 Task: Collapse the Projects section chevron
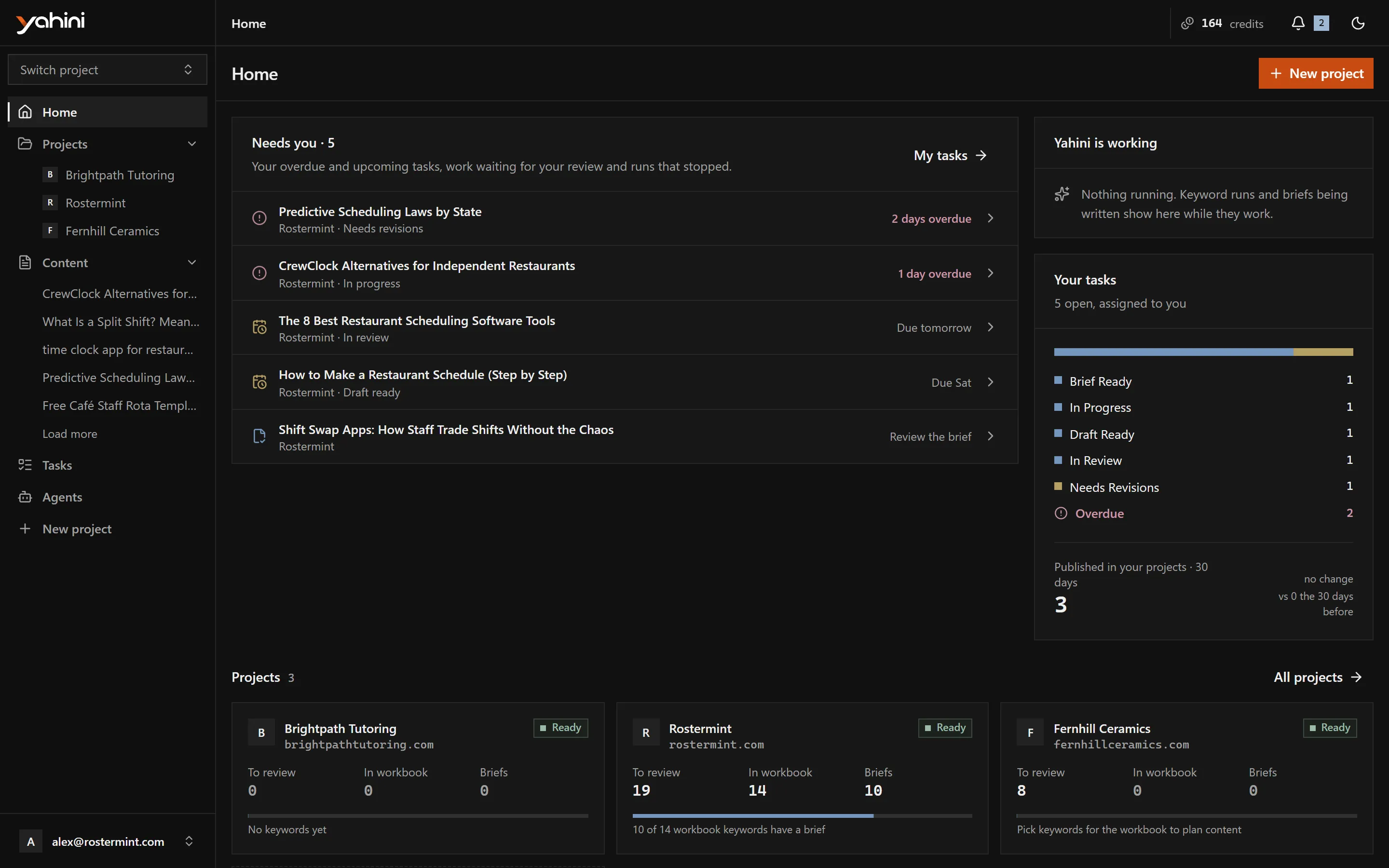tap(191, 144)
